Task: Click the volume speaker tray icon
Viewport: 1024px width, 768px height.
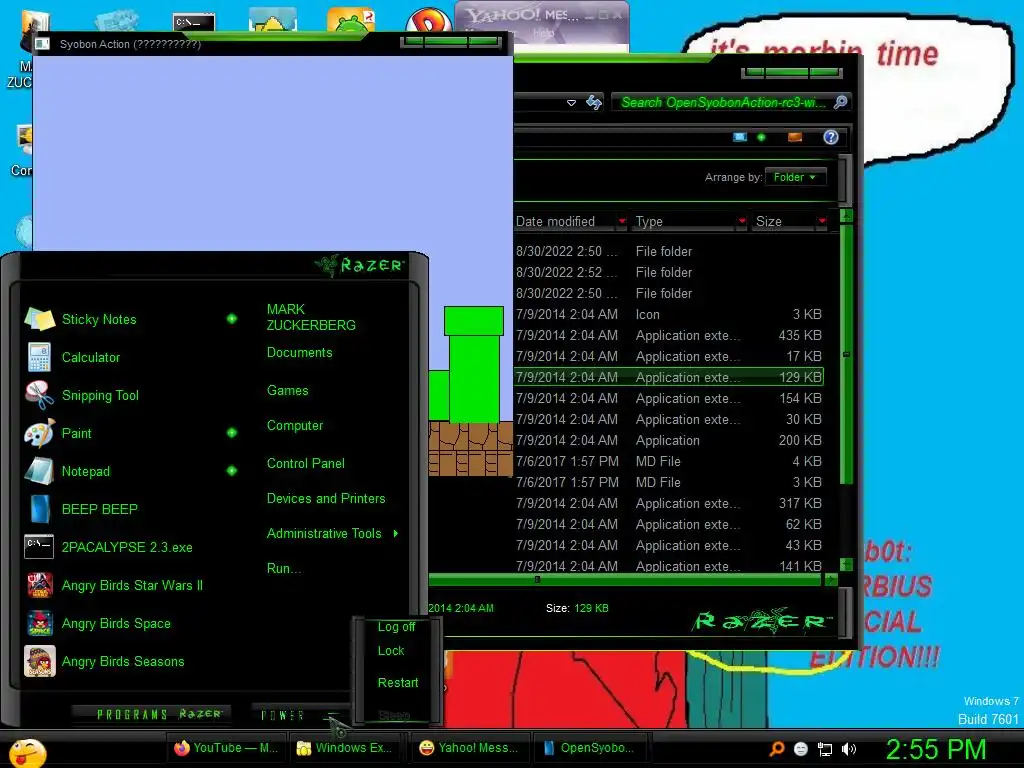Action: 849,749
